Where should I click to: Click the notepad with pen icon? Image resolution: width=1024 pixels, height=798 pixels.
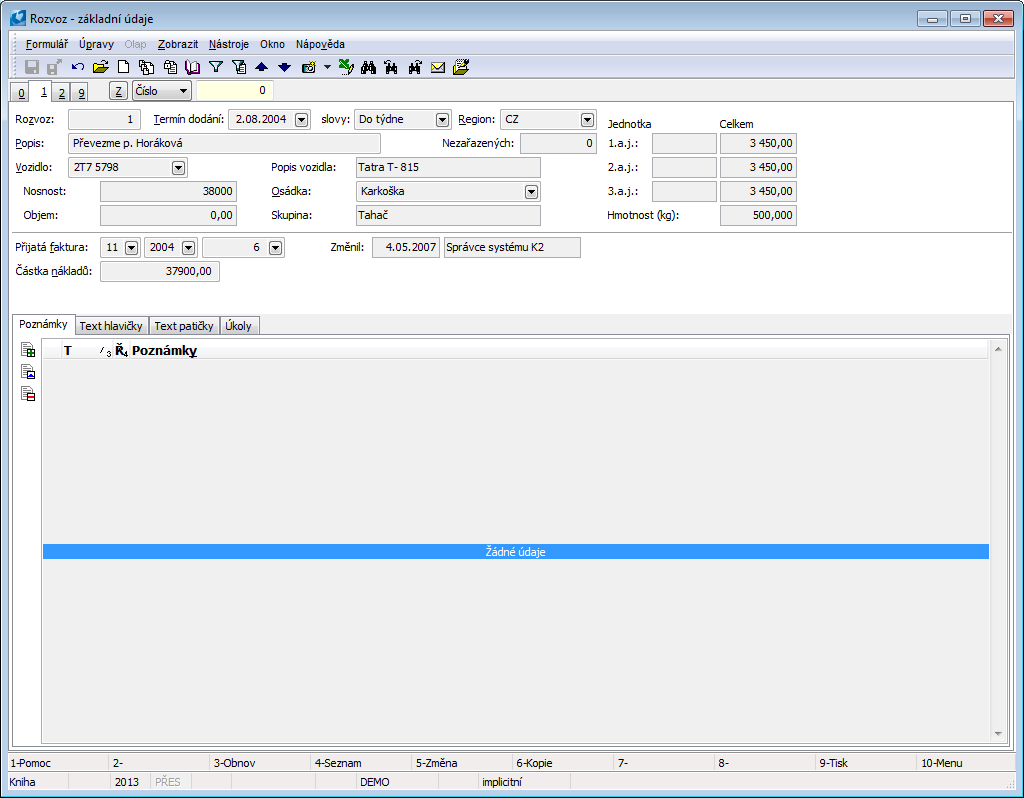coord(460,67)
